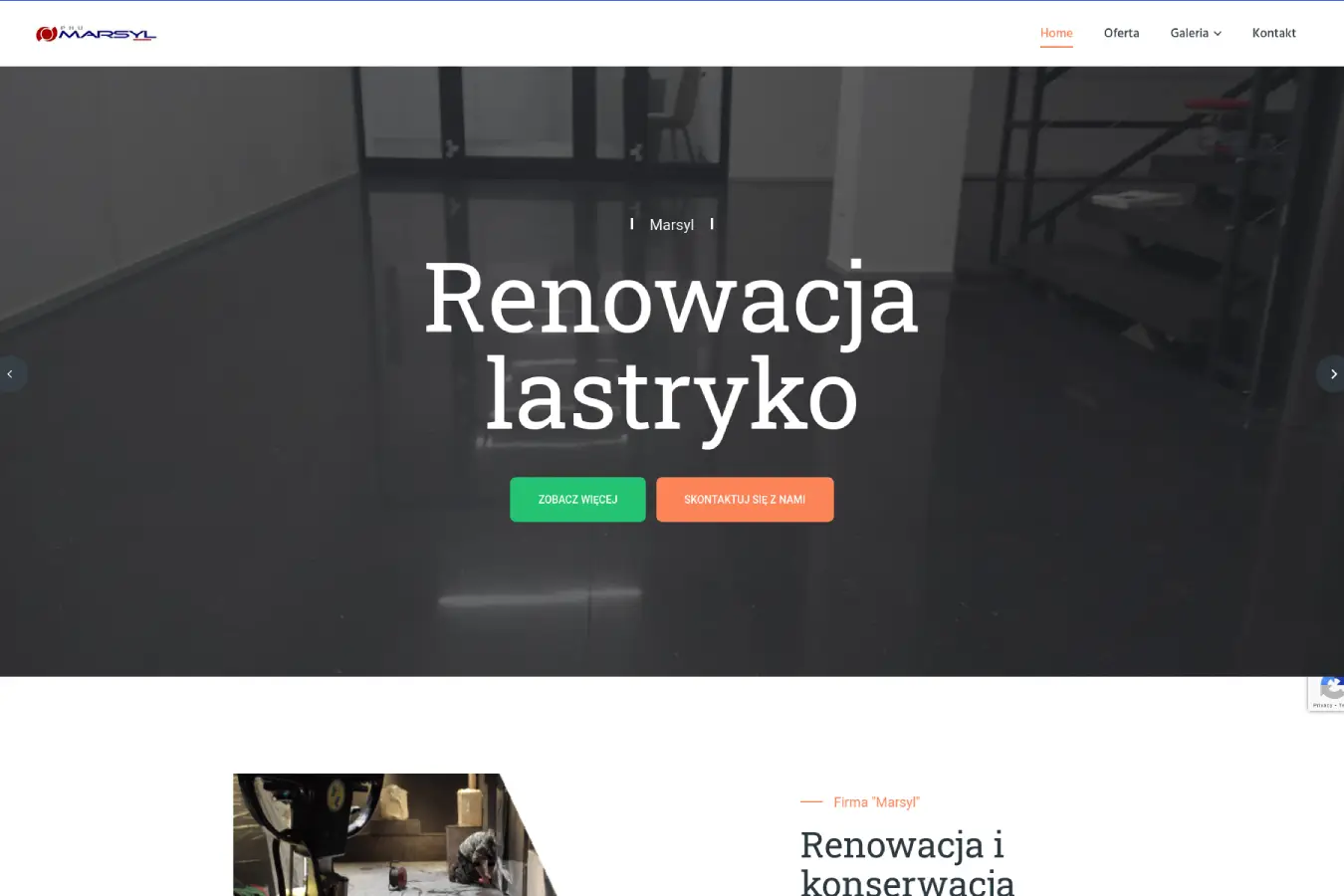Click the Renowacja i konserwacja heading
Image resolution: width=1344 pixels, height=896 pixels.
tap(907, 862)
